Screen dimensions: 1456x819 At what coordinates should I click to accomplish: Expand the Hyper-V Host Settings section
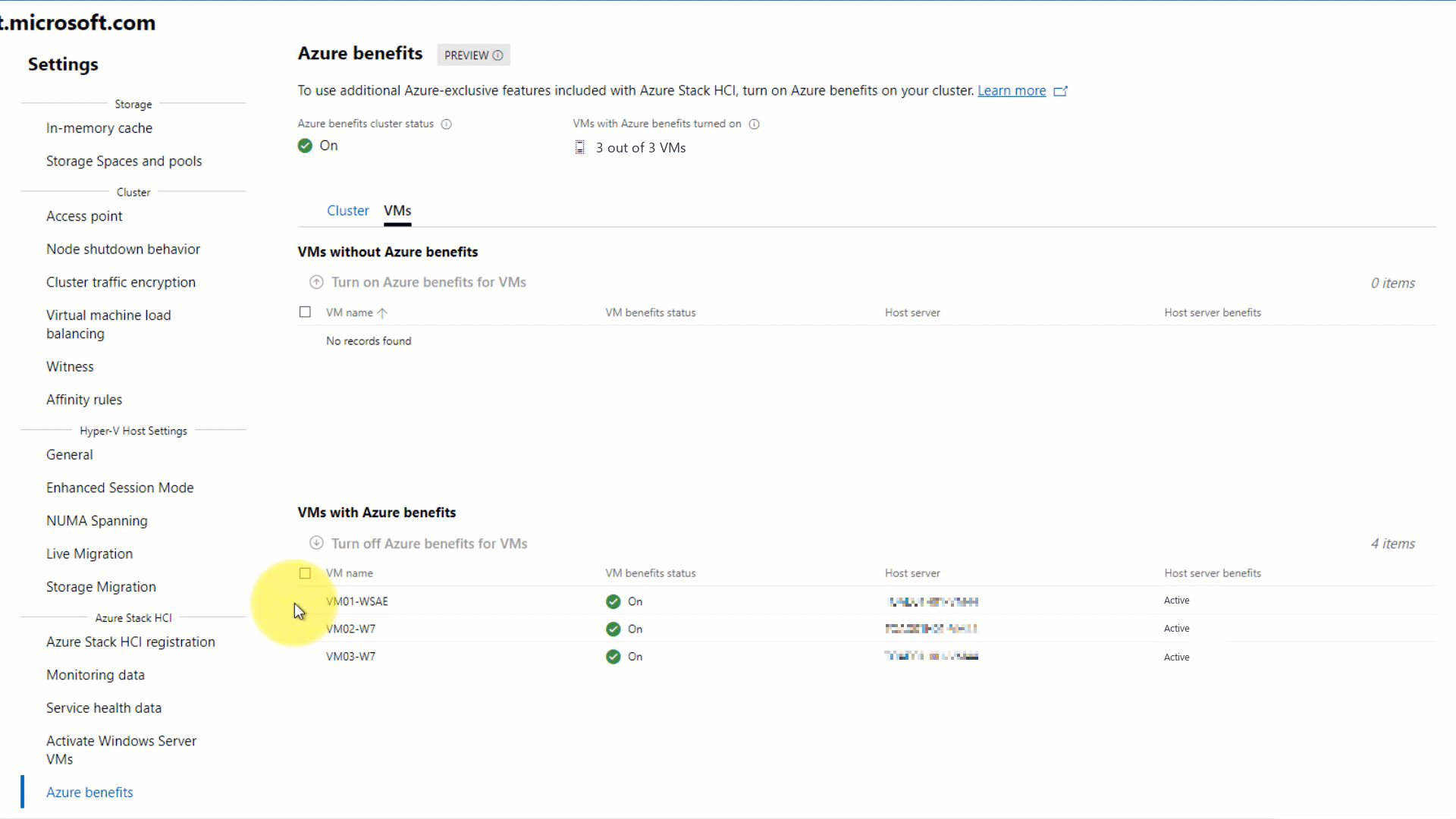133,430
